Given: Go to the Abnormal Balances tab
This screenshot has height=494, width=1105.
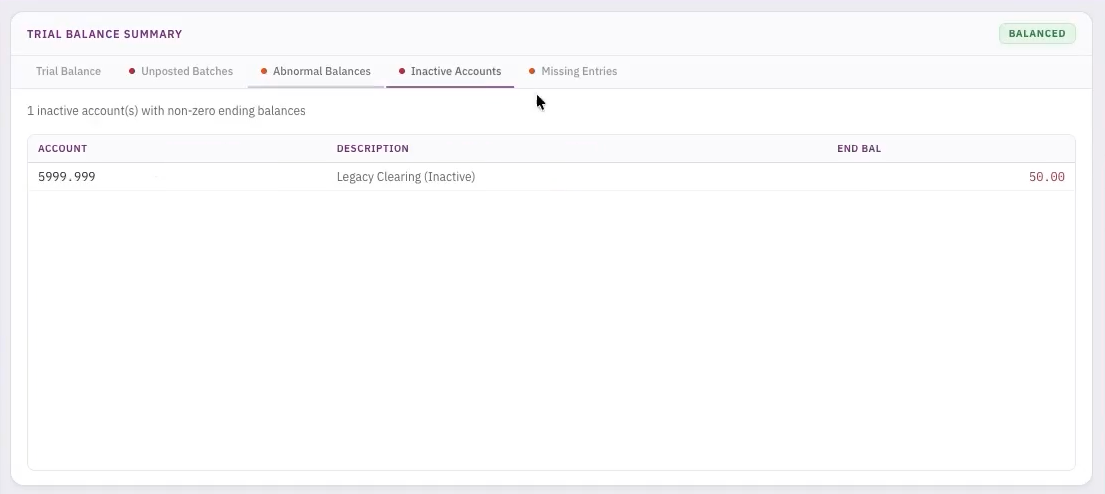Looking at the screenshot, I should tap(321, 71).
